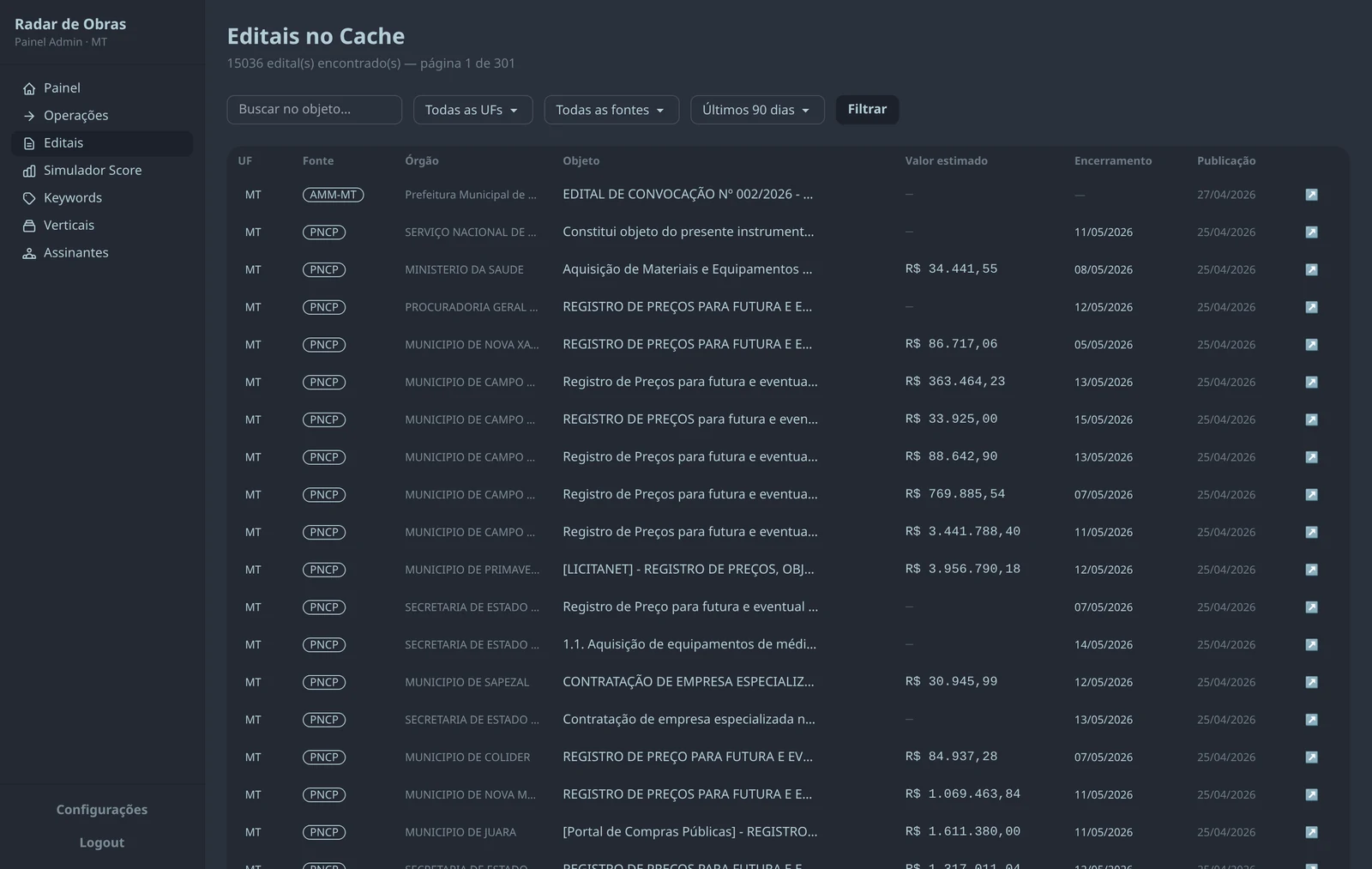Go to Operações in sidebar
Image resolution: width=1372 pixels, height=869 pixels.
102,116
